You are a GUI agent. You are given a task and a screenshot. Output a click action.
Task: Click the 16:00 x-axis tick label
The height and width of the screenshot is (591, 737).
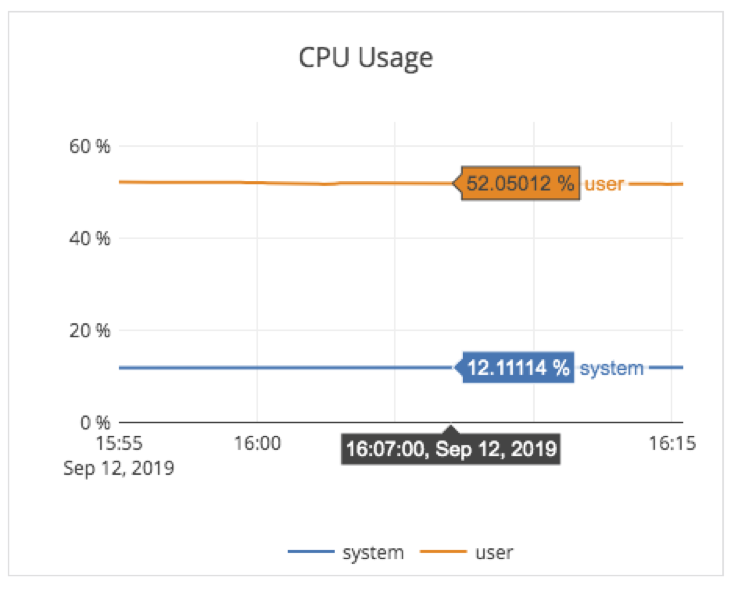pos(257,443)
